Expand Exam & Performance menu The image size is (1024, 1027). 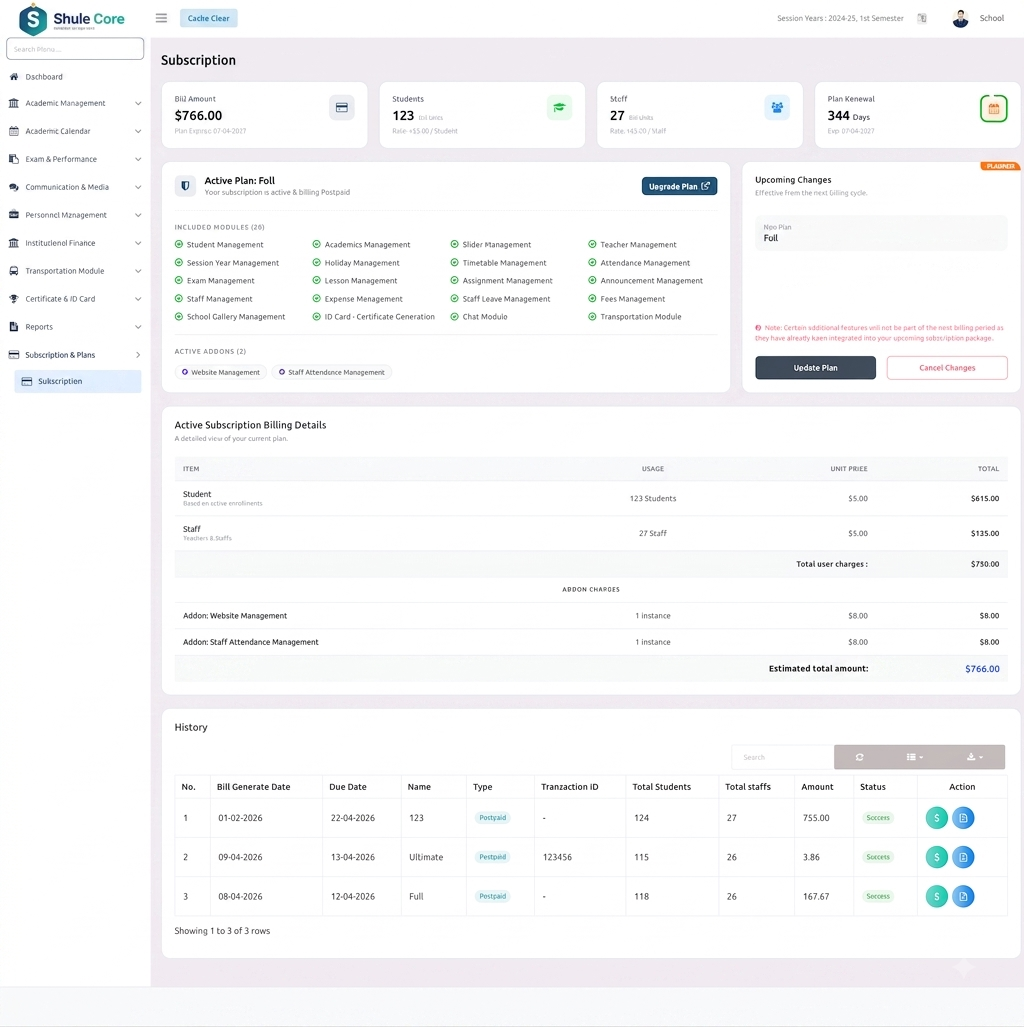coord(75,159)
